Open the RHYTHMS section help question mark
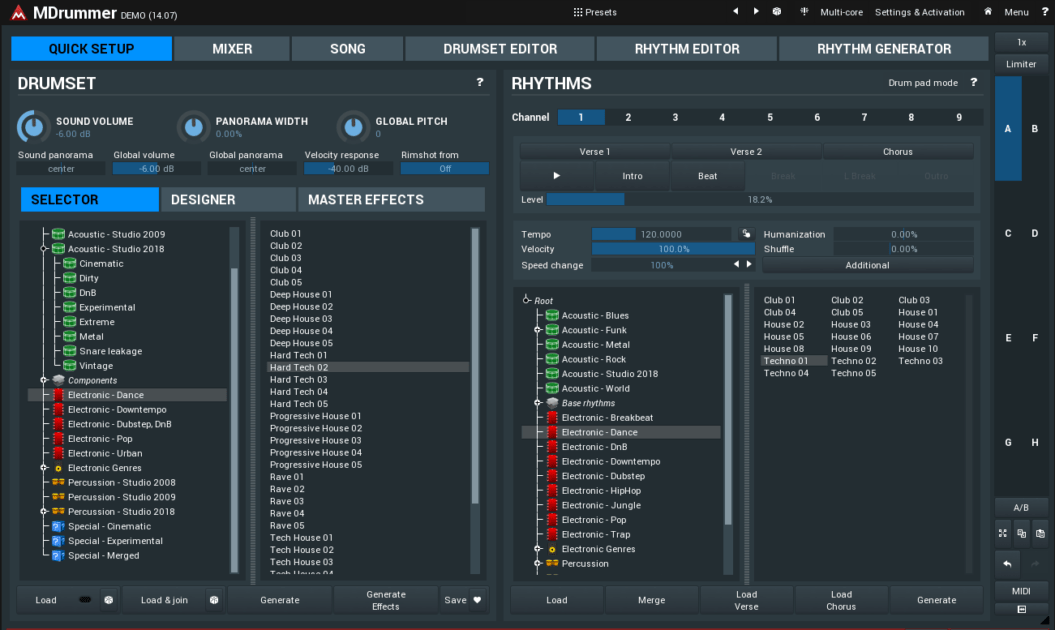The width and height of the screenshot is (1055, 630). [974, 82]
